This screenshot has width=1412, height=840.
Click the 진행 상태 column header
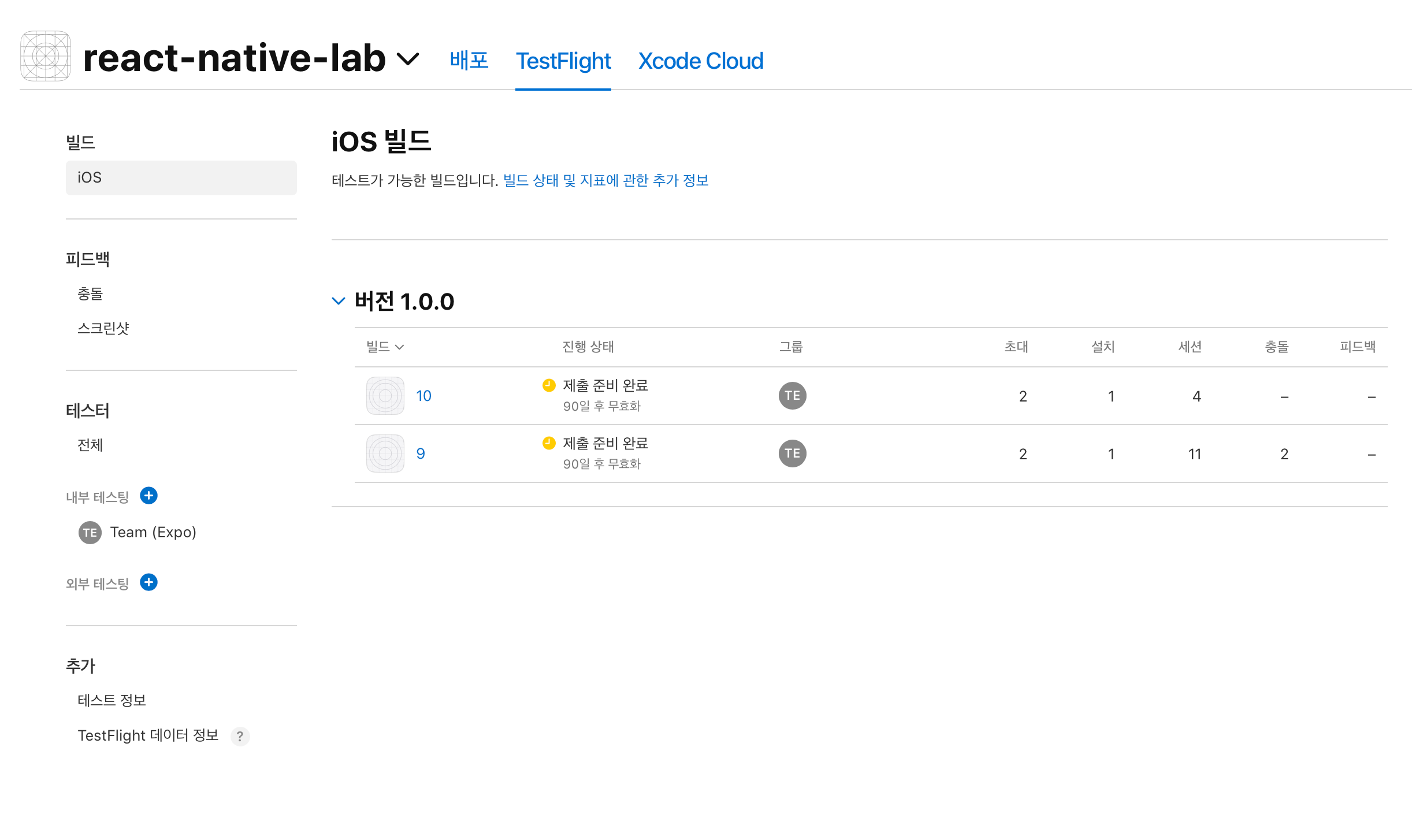[588, 347]
